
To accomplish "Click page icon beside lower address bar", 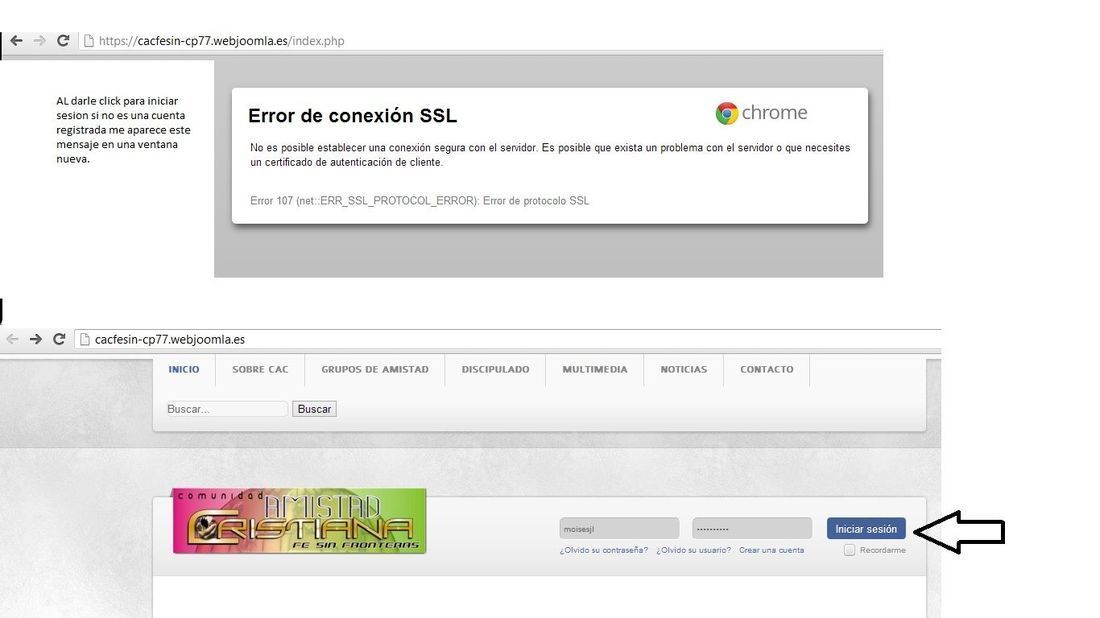I will pyautogui.click(x=85, y=340).
